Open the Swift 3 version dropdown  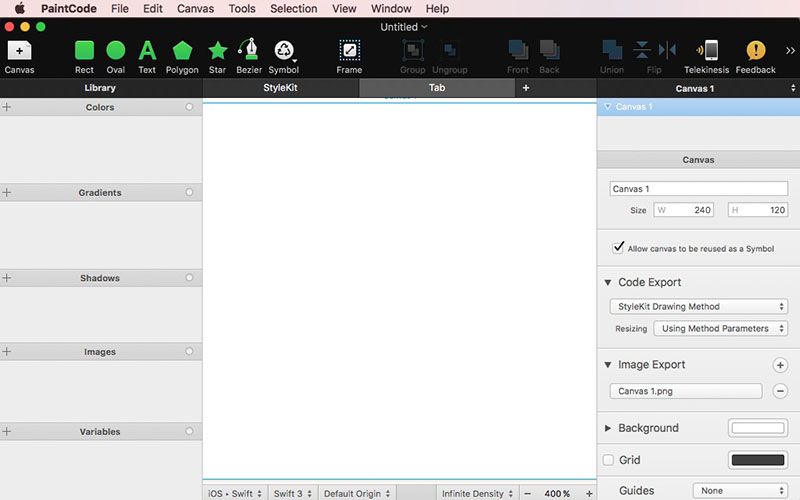click(293, 493)
